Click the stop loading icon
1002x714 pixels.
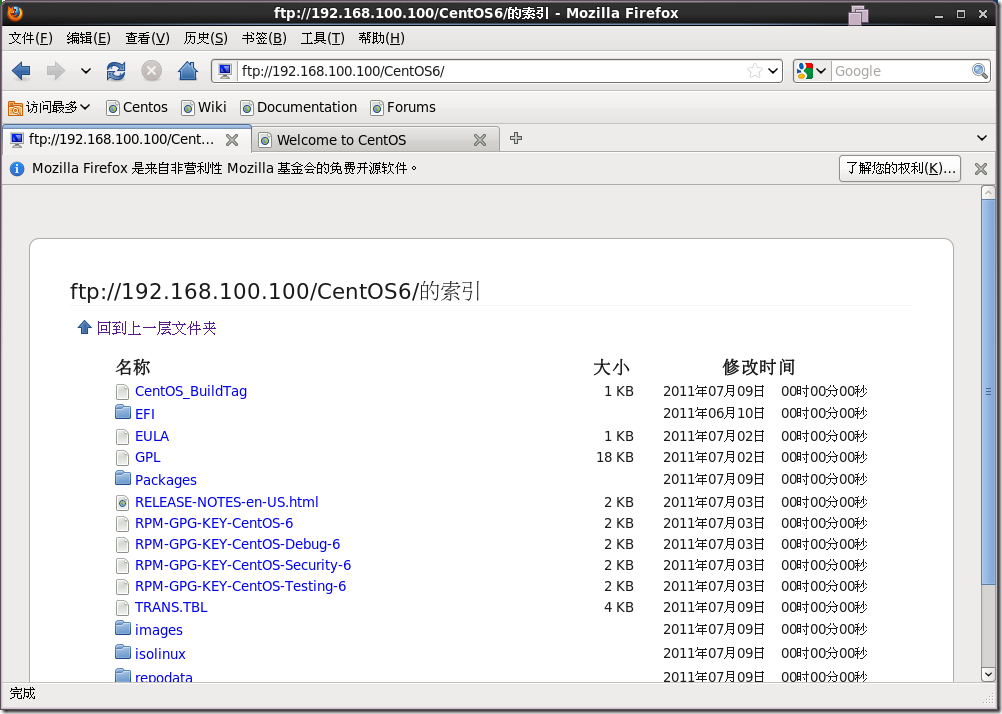(x=151, y=71)
